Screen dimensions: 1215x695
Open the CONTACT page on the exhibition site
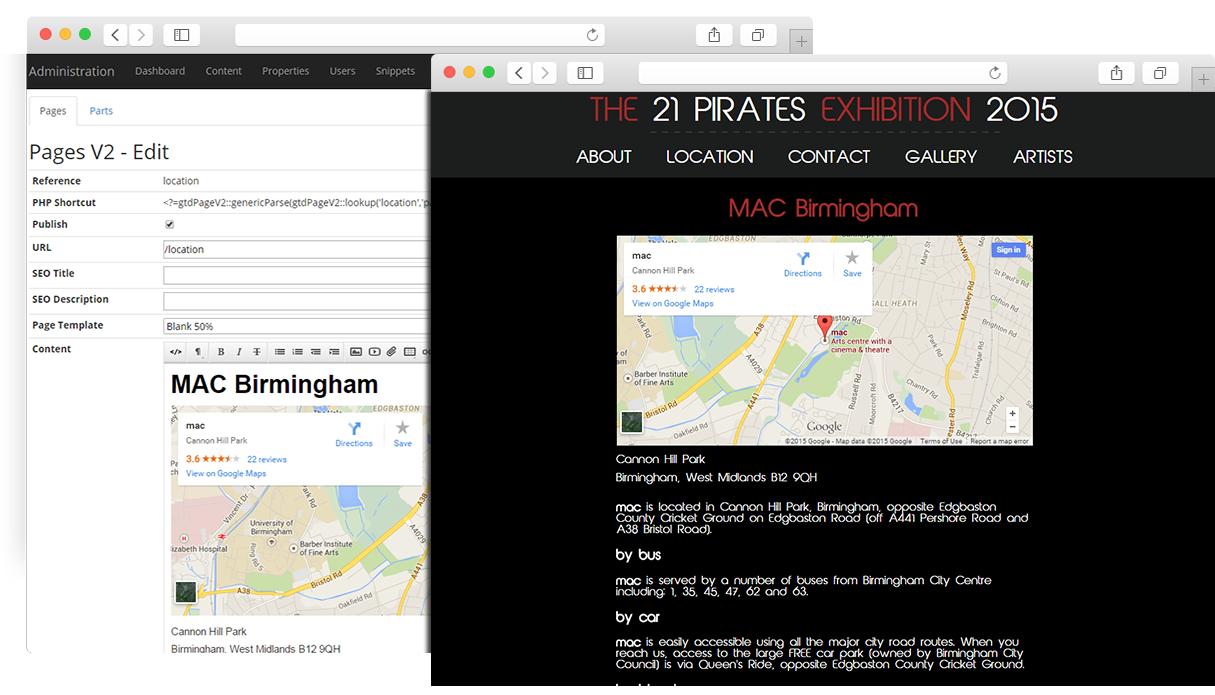(829, 156)
